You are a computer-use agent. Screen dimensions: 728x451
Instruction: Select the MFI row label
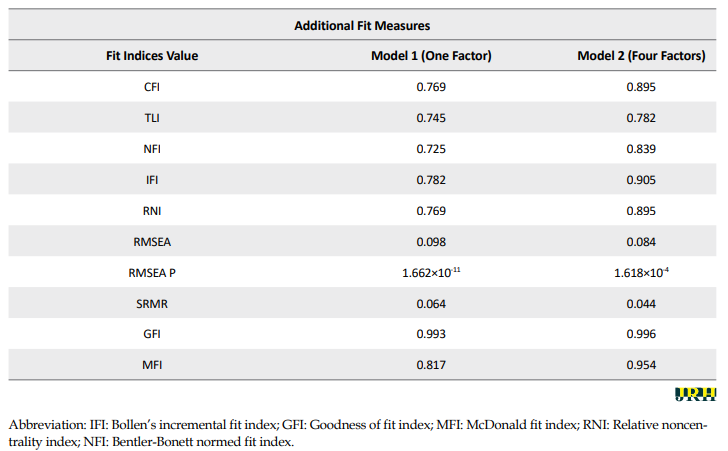pyautogui.click(x=152, y=365)
